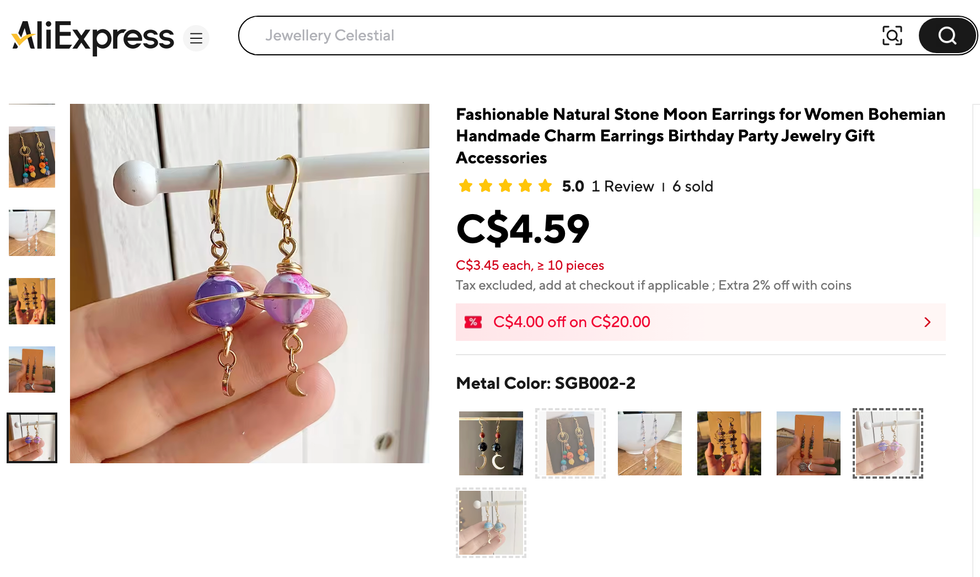This screenshot has height=577, width=980.
Task: Click the 5.0 rating score
Action: pyautogui.click(x=573, y=185)
